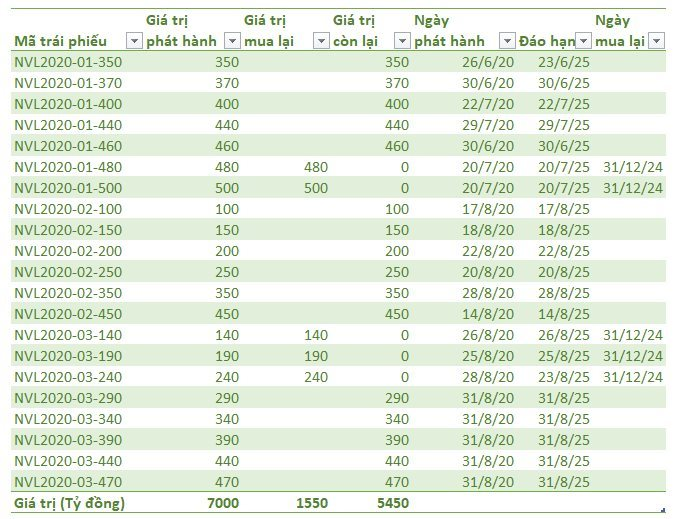675x519 pixels.
Task: Select the repurchase value 480 cell
Action: [x=315, y=166]
